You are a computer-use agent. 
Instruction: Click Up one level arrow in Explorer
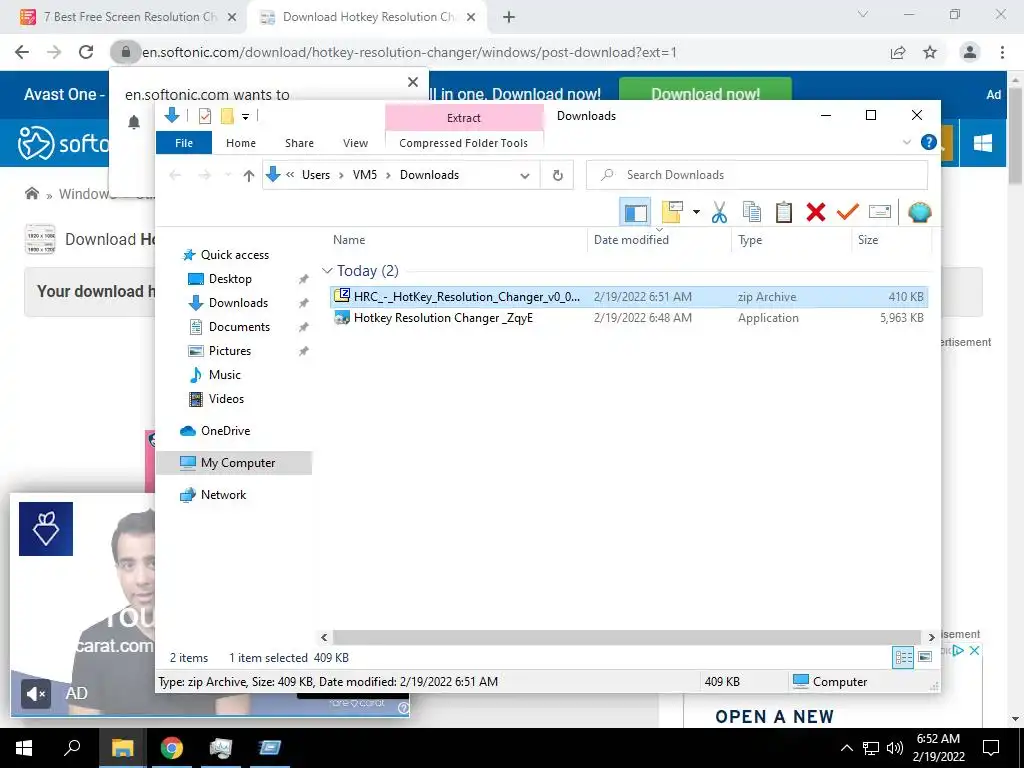tap(248, 175)
